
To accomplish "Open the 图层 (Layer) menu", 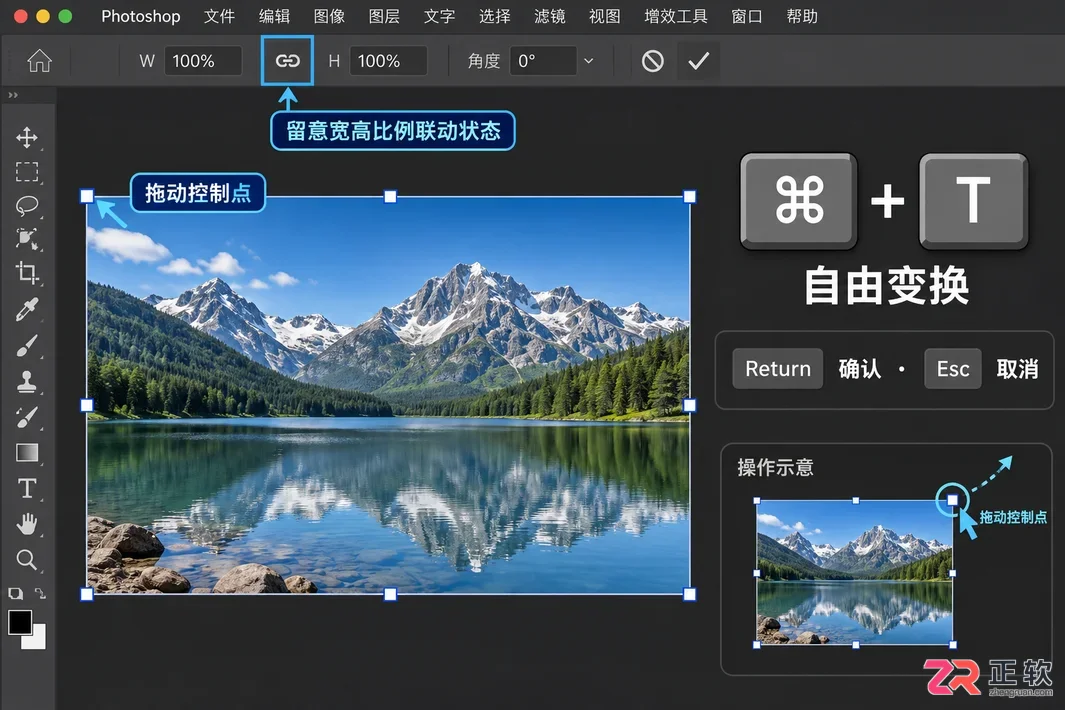I will [384, 16].
